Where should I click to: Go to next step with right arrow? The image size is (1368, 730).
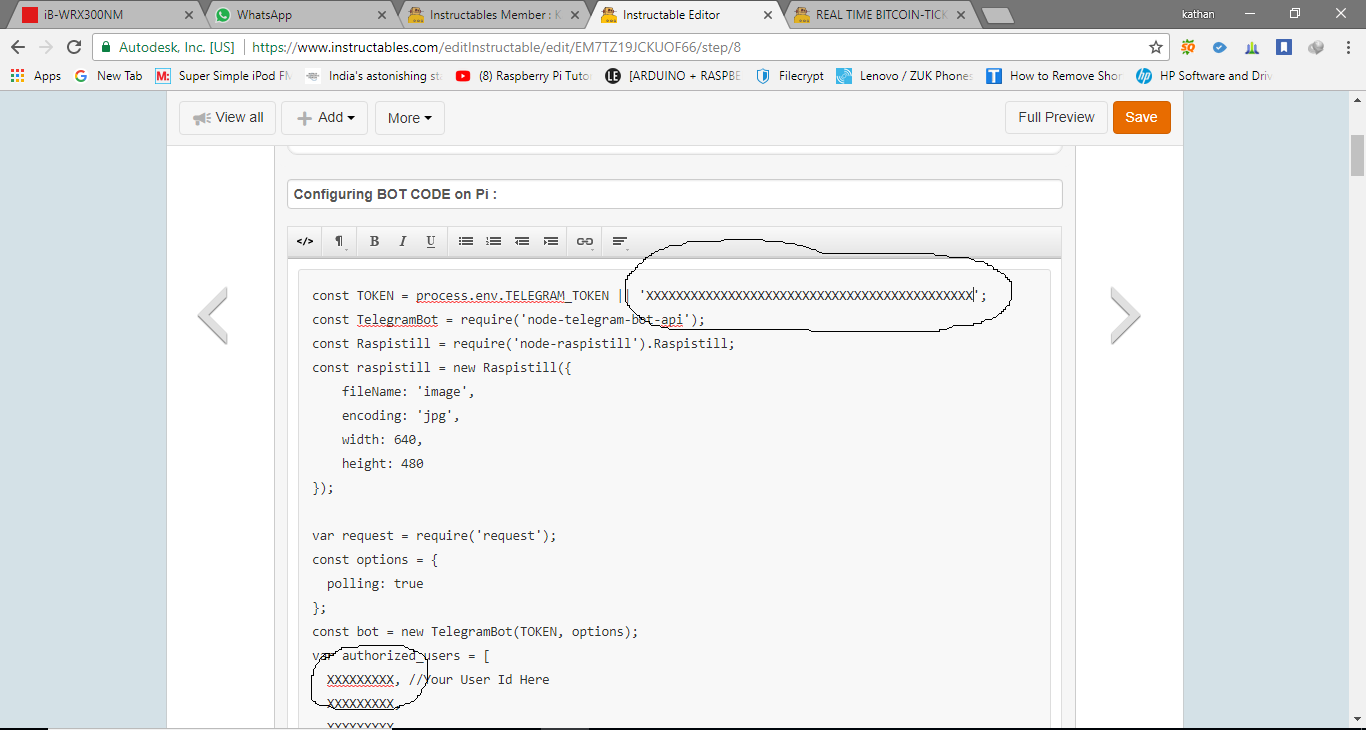(1125, 315)
